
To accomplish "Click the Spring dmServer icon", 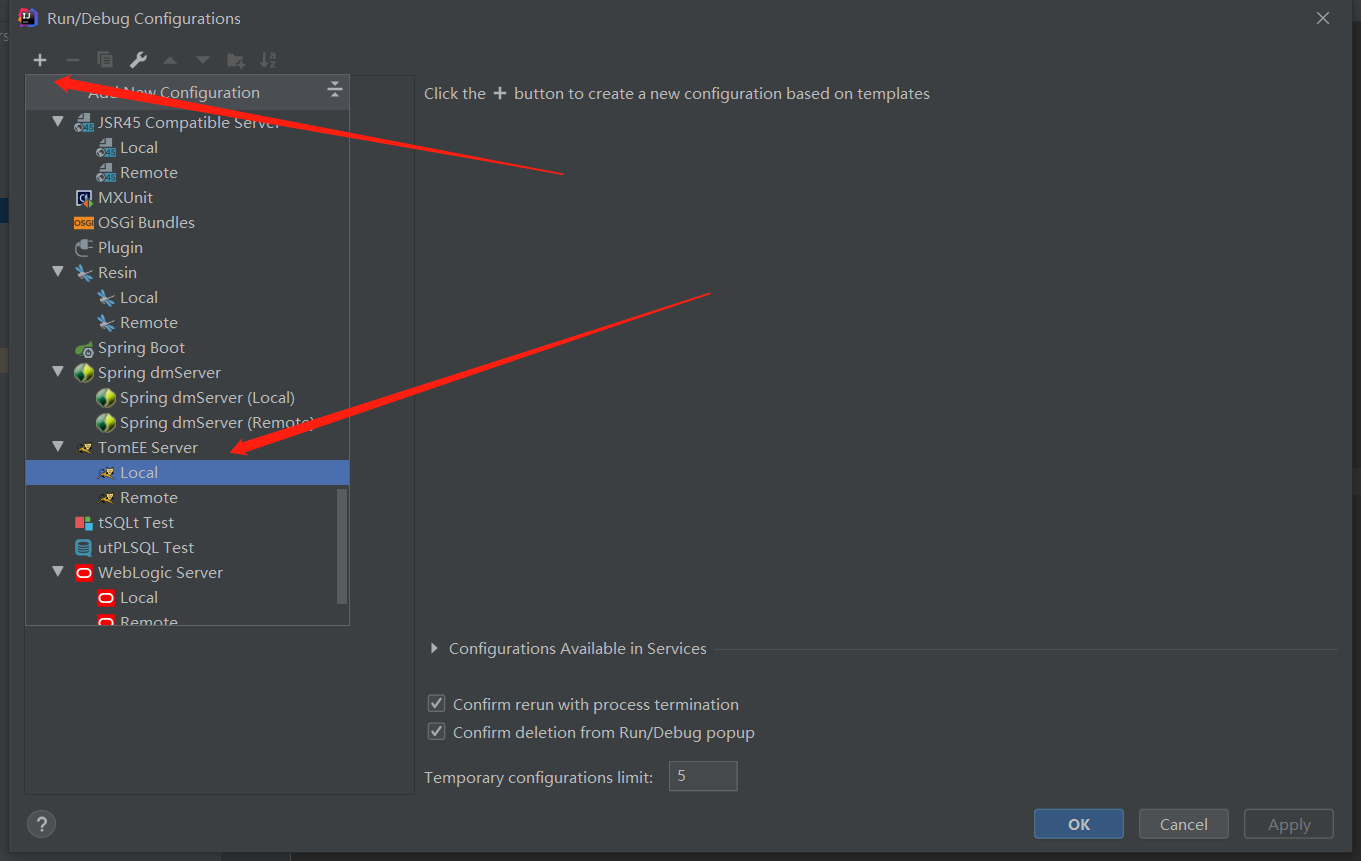I will tap(84, 373).
